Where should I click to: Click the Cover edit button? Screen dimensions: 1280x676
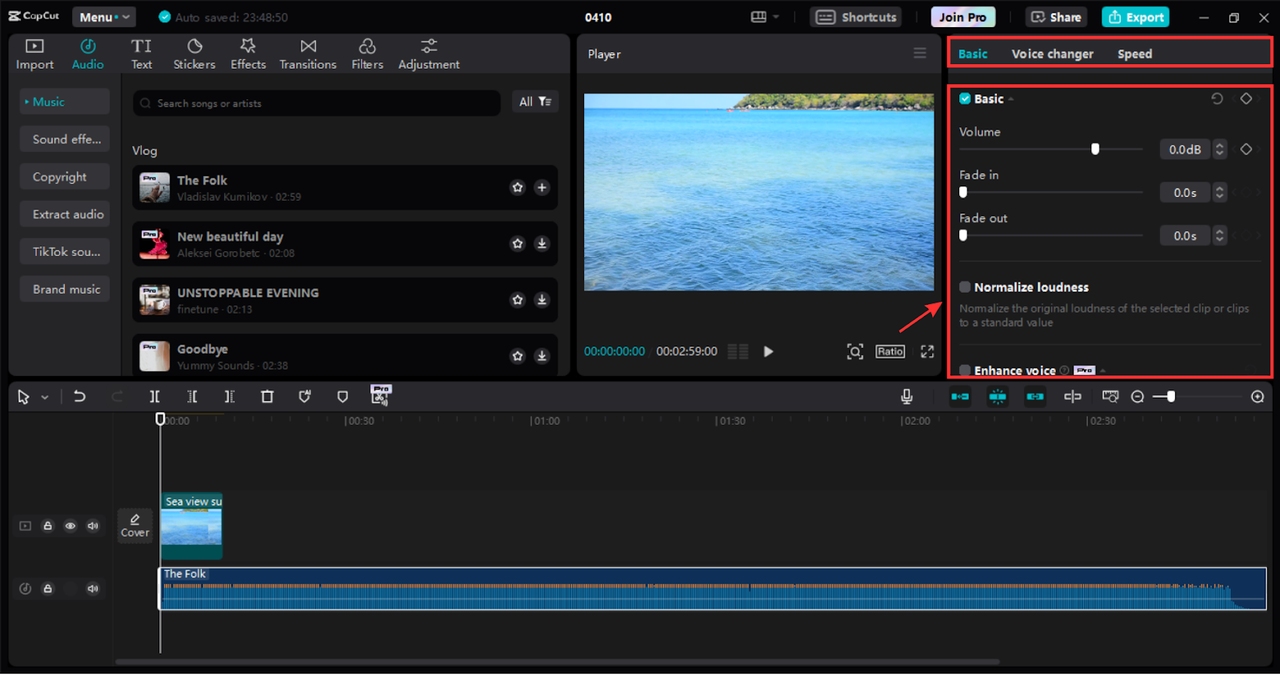pos(135,526)
